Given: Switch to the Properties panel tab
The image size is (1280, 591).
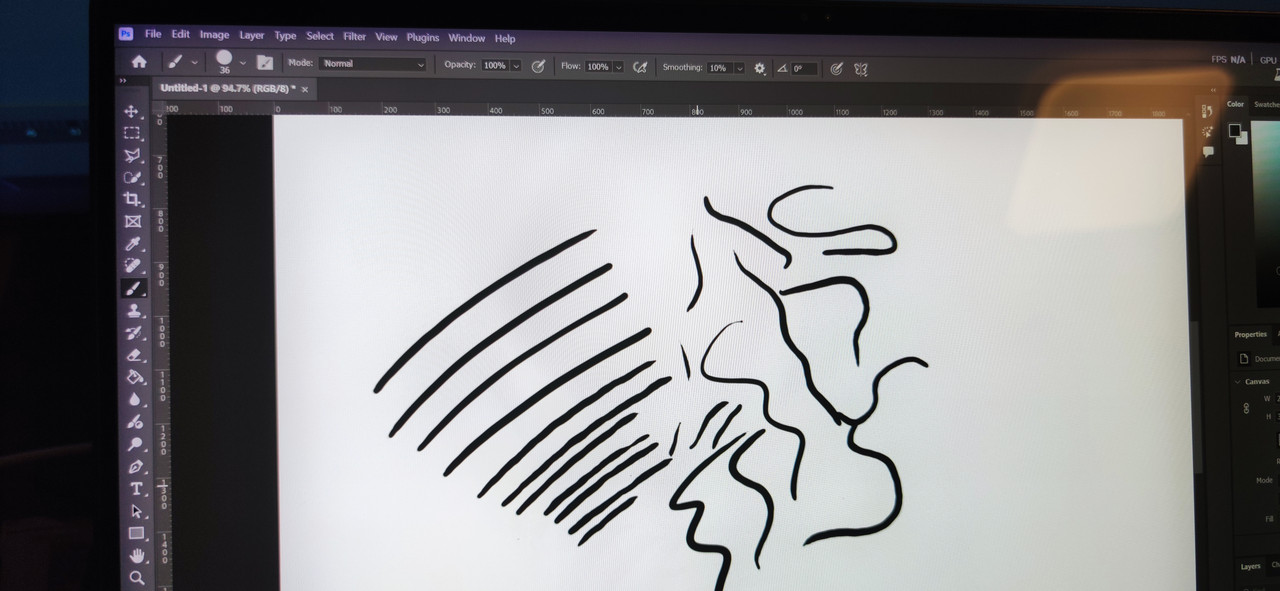Looking at the screenshot, I should click(1250, 335).
